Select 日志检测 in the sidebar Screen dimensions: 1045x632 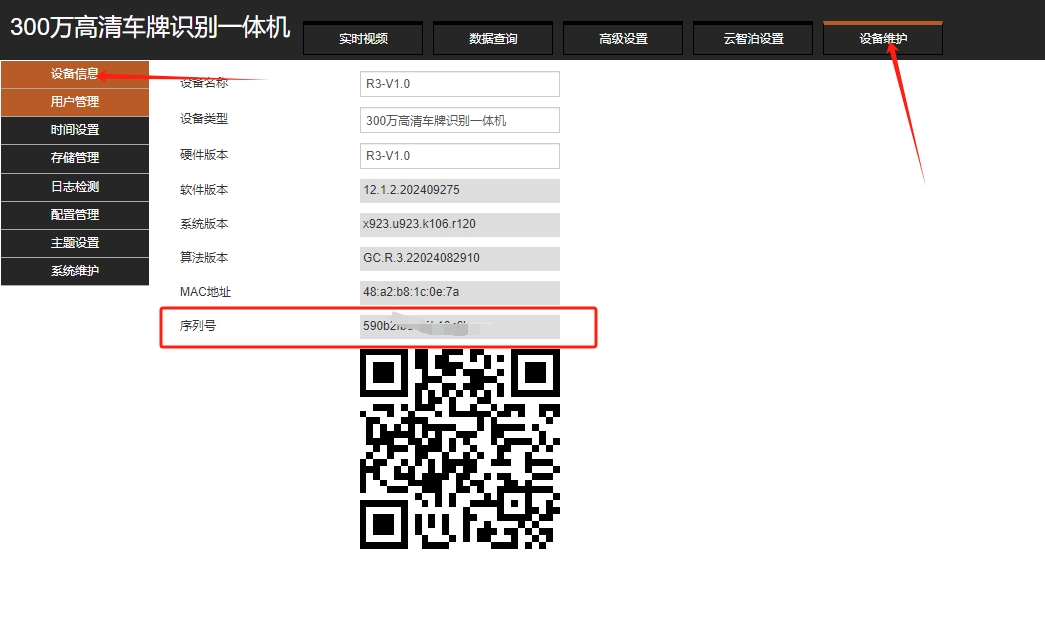(75, 187)
